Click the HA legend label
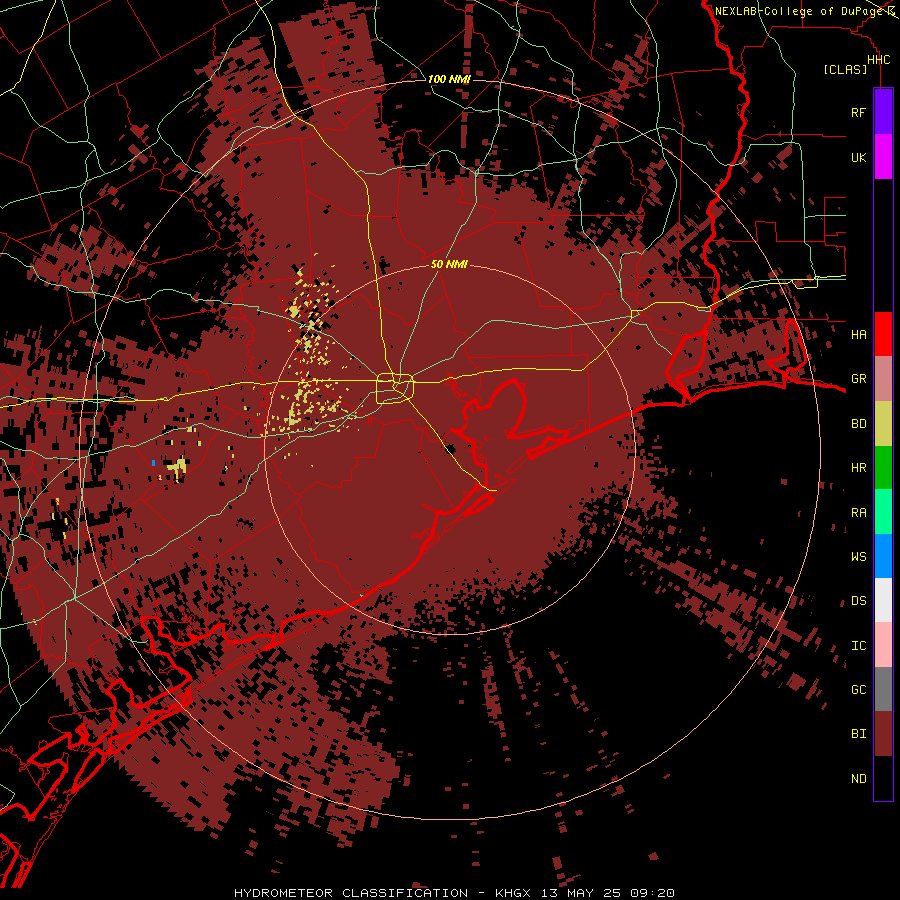 pos(858,335)
